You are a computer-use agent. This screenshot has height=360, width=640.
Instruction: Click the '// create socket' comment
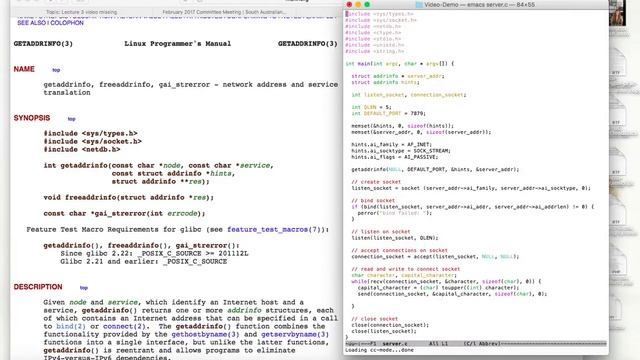[376, 182]
